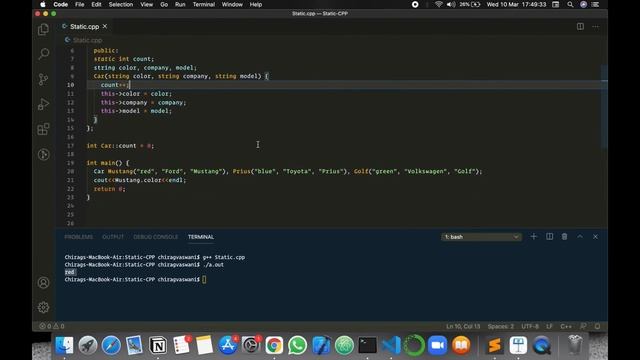Change indentation via 'Spaces: 2'
The width and height of the screenshot is (640, 360).
click(x=501, y=326)
